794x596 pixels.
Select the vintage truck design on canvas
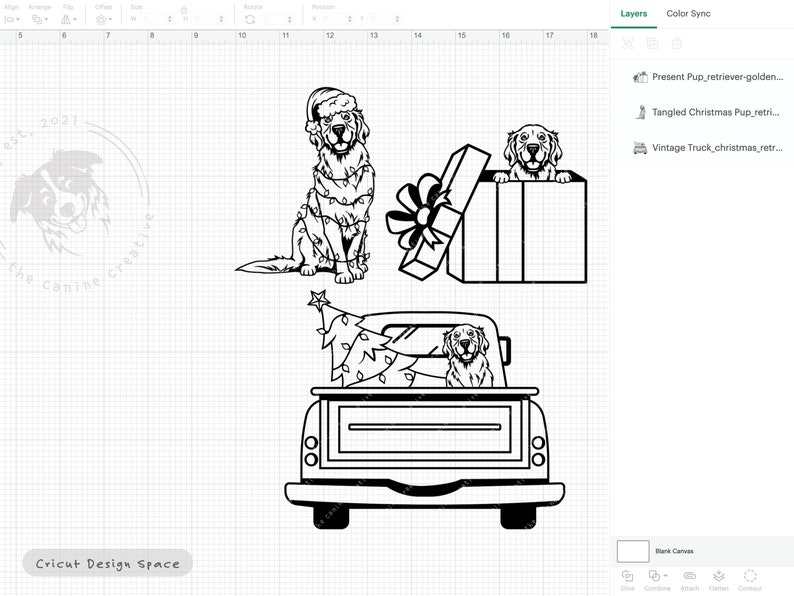click(x=424, y=409)
